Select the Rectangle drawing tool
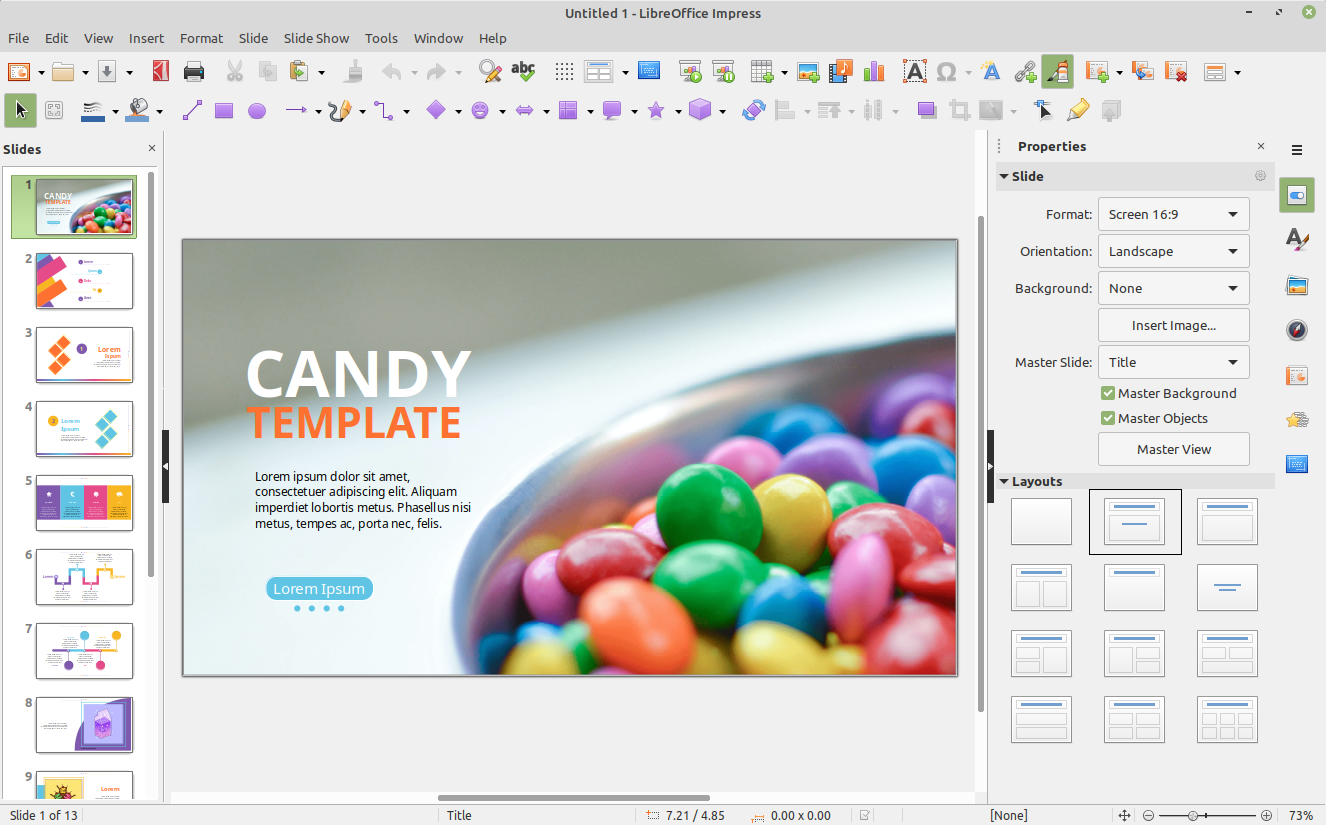The image size is (1326, 825). 224,110
